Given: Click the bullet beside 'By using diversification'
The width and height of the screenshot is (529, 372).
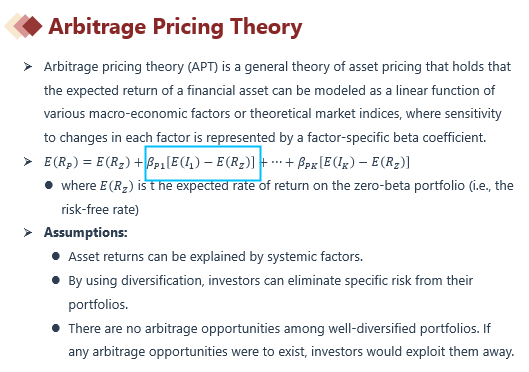Looking at the screenshot, I should [56, 280].
